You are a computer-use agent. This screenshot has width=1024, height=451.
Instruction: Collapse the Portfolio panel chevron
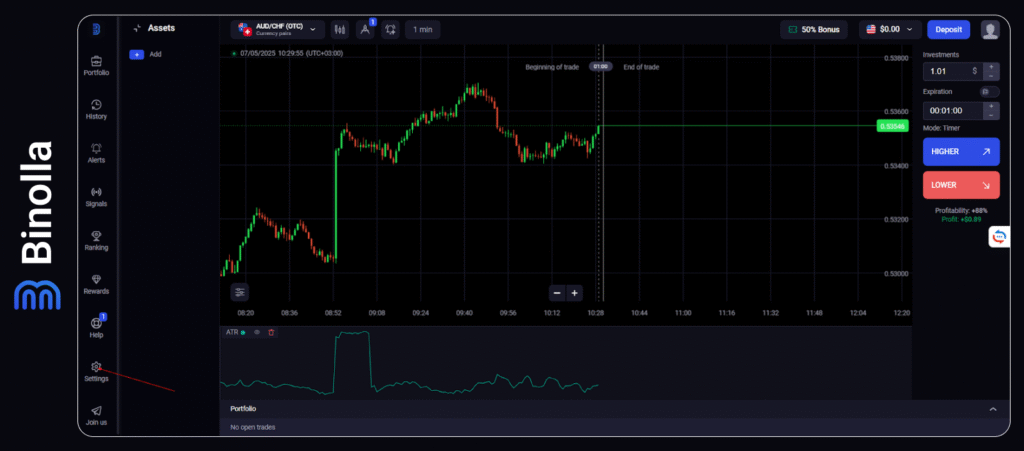[x=992, y=409]
